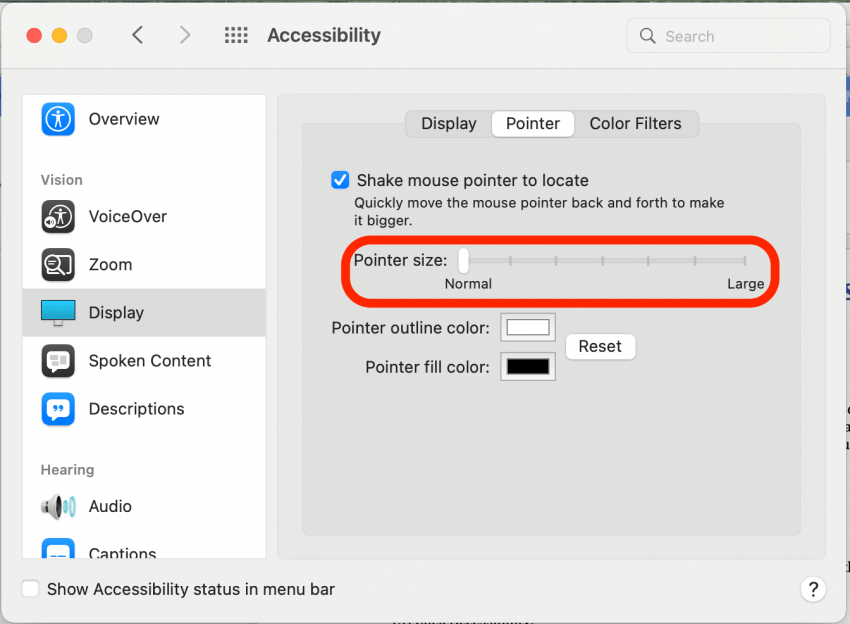850x624 pixels.
Task: Open the help question mark button
Action: tap(813, 589)
